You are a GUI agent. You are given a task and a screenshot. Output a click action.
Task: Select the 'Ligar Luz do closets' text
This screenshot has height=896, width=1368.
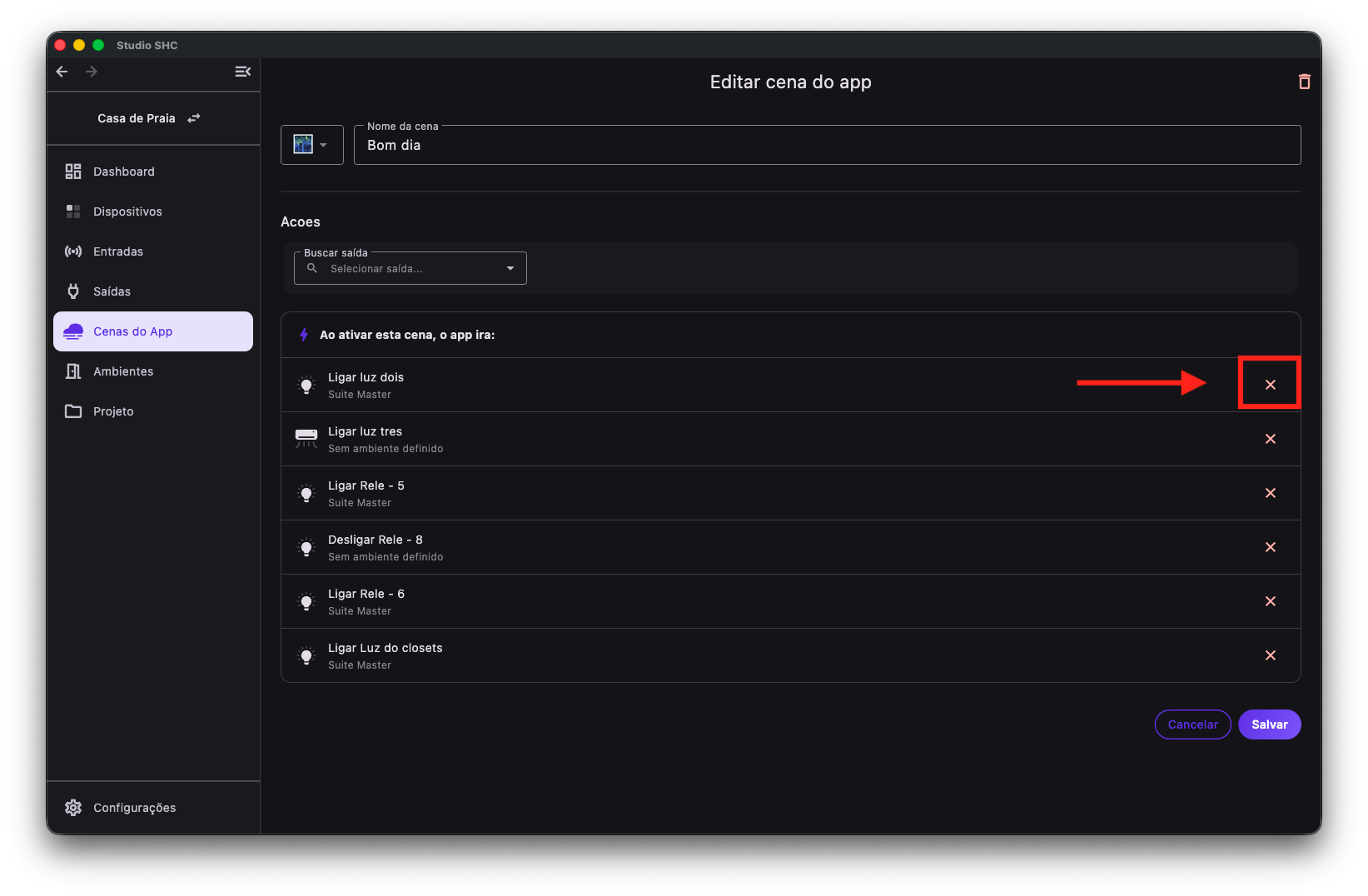point(386,648)
